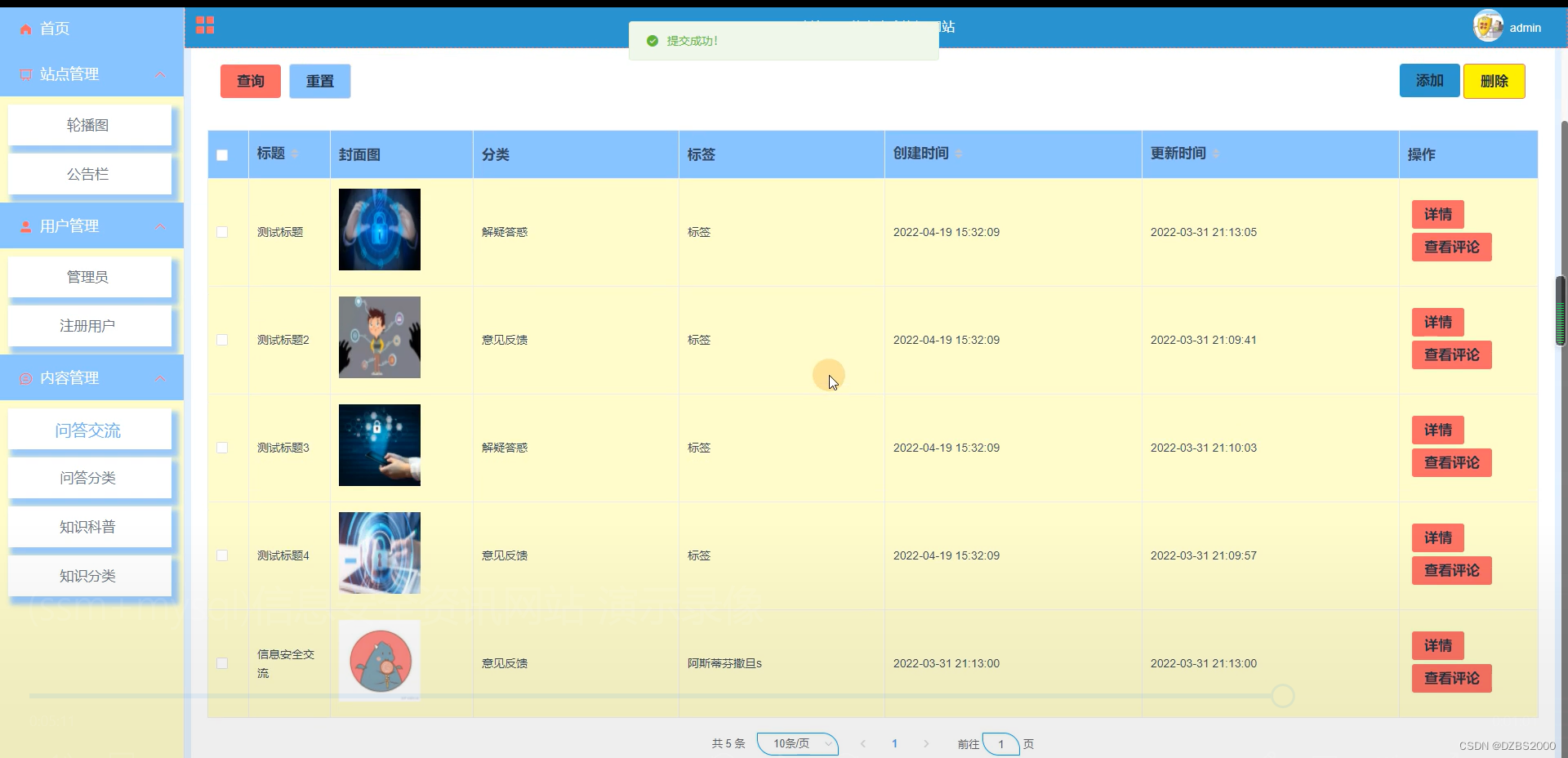Click the home icon beside 首页
1568x758 pixels.
(26, 29)
